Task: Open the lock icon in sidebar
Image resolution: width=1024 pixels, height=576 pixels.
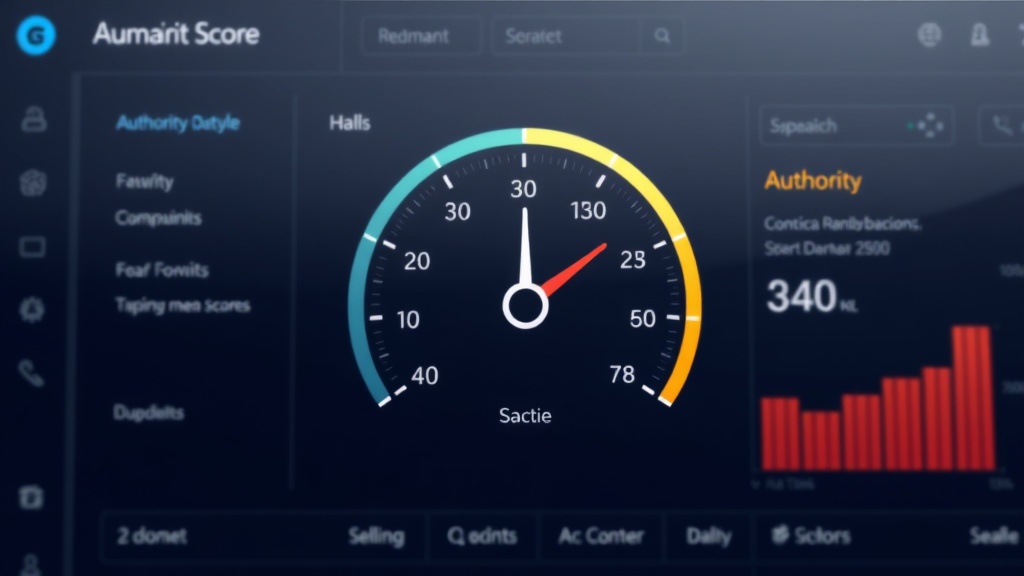Action: coord(33,120)
